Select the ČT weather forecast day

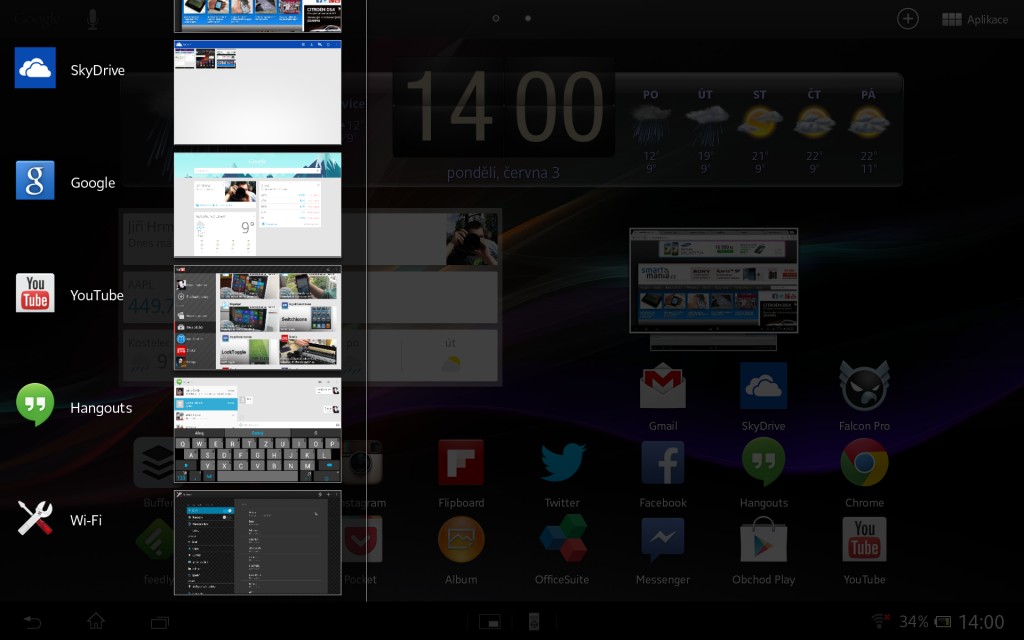pyautogui.click(x=814, y=131)
